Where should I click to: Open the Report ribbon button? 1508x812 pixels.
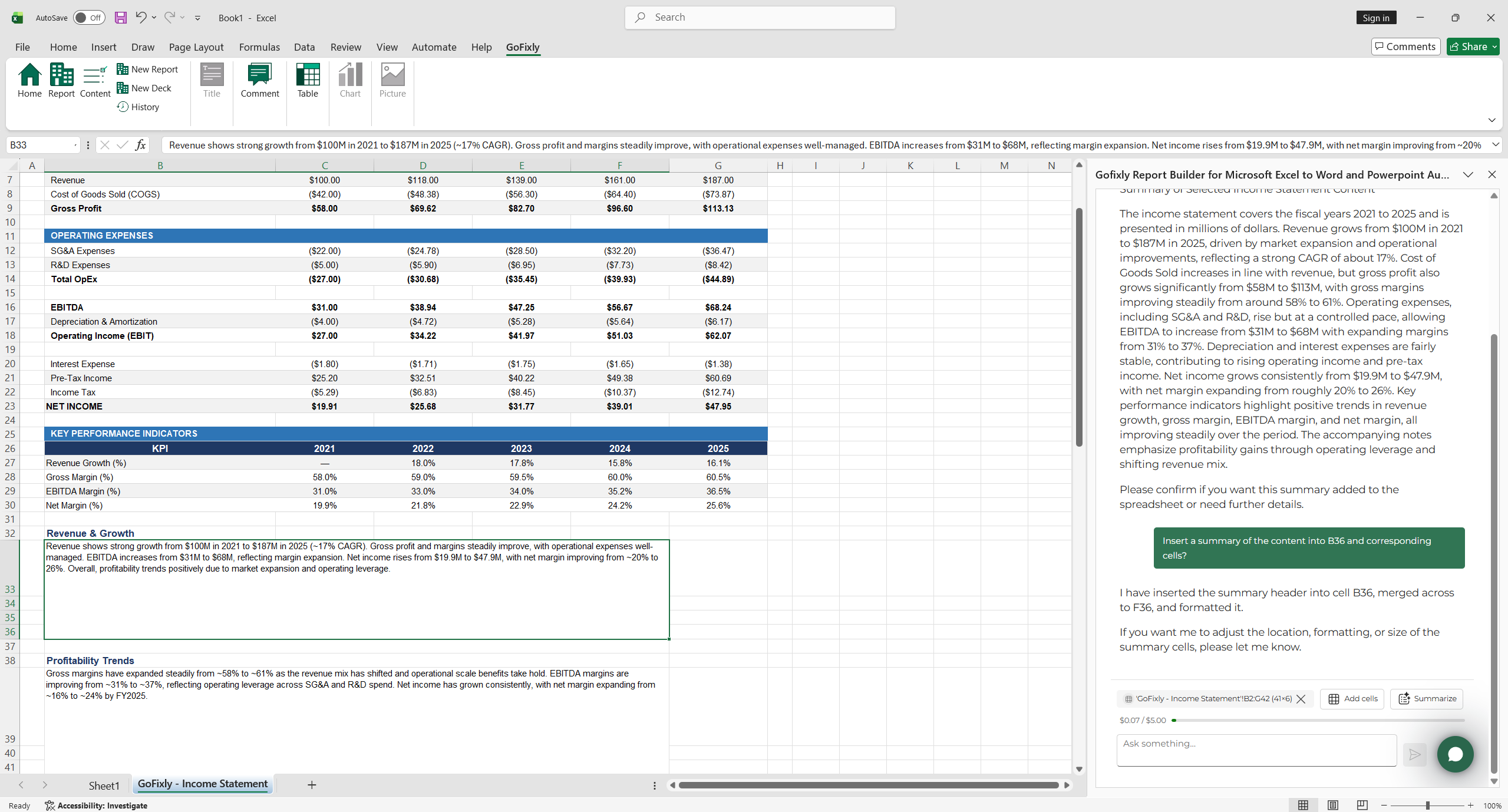click(x=61, y=80)
